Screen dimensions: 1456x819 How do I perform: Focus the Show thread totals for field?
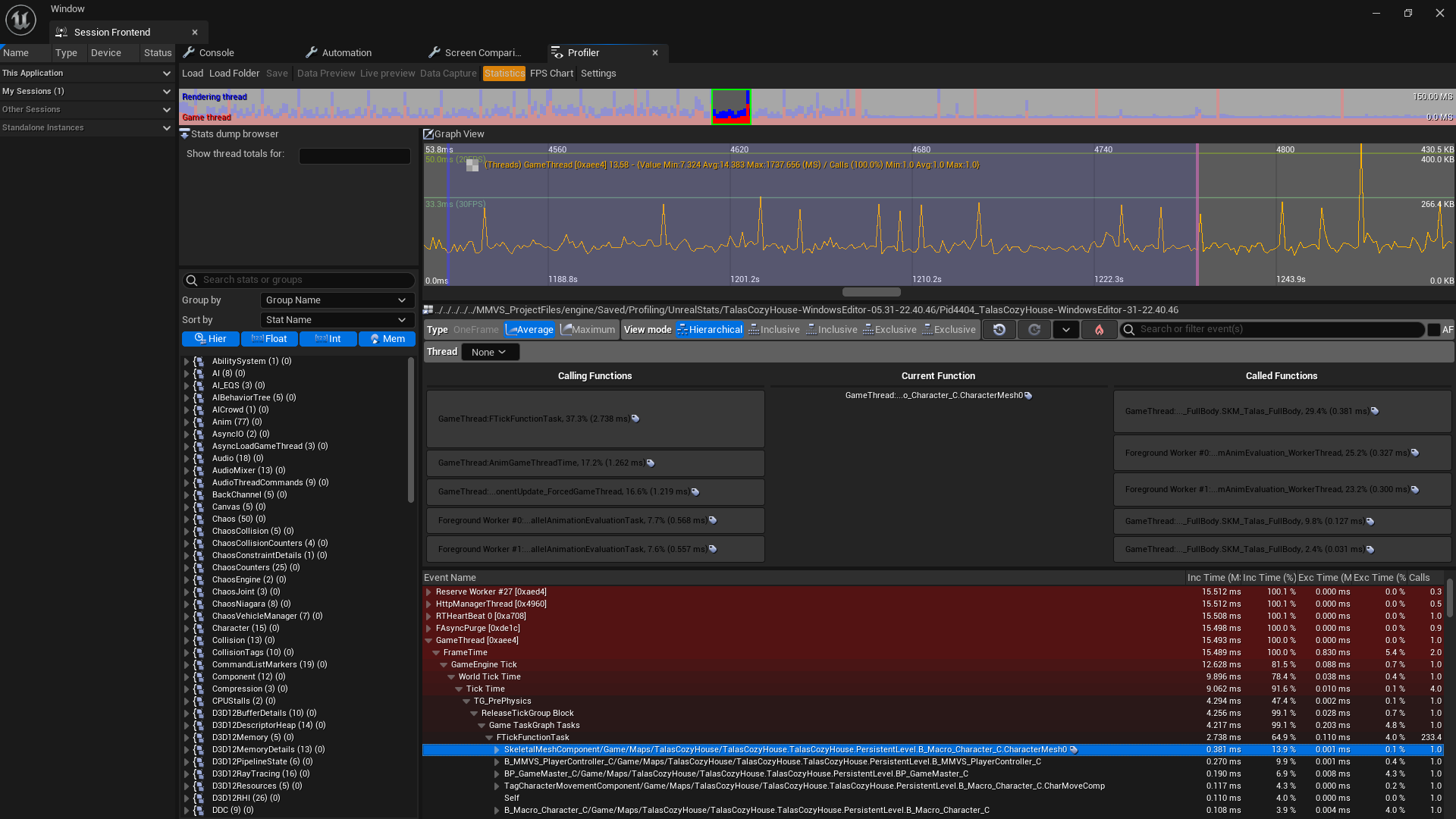(x=355, y=155)
